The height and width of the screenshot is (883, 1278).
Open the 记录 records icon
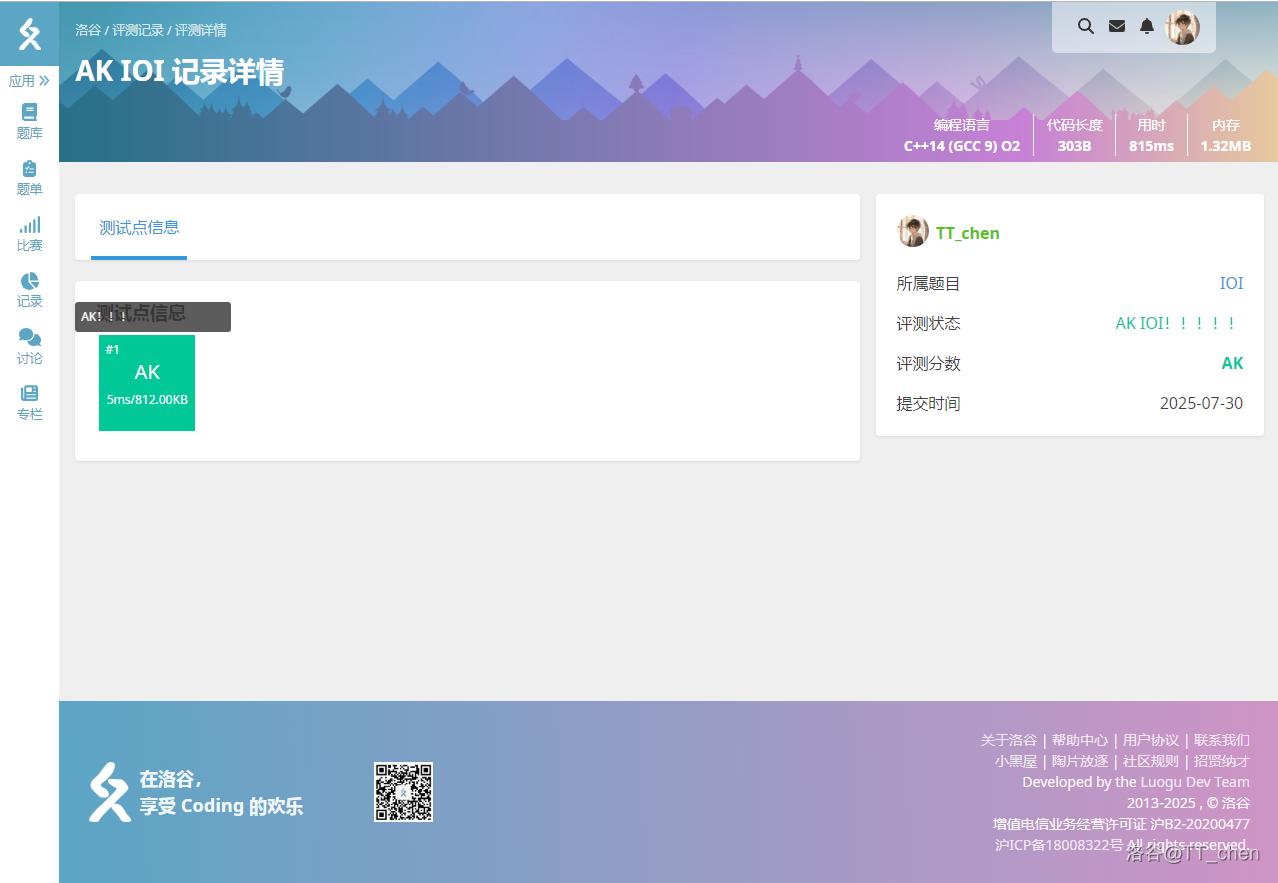(x=30, y=289)
